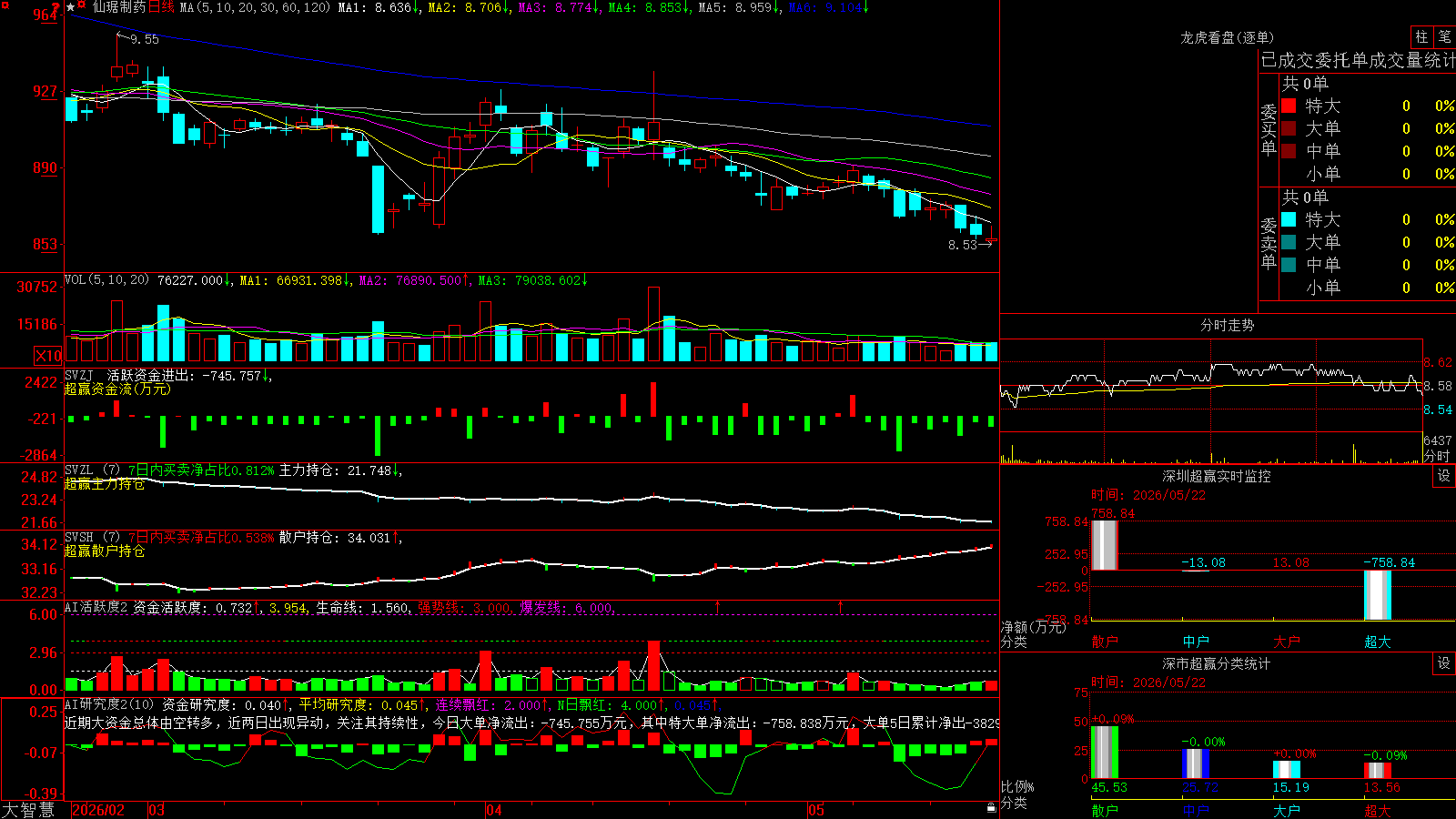Click the 8.53 low price annotation
Screen dimensions: 1456x819
(x=962, y=245)
